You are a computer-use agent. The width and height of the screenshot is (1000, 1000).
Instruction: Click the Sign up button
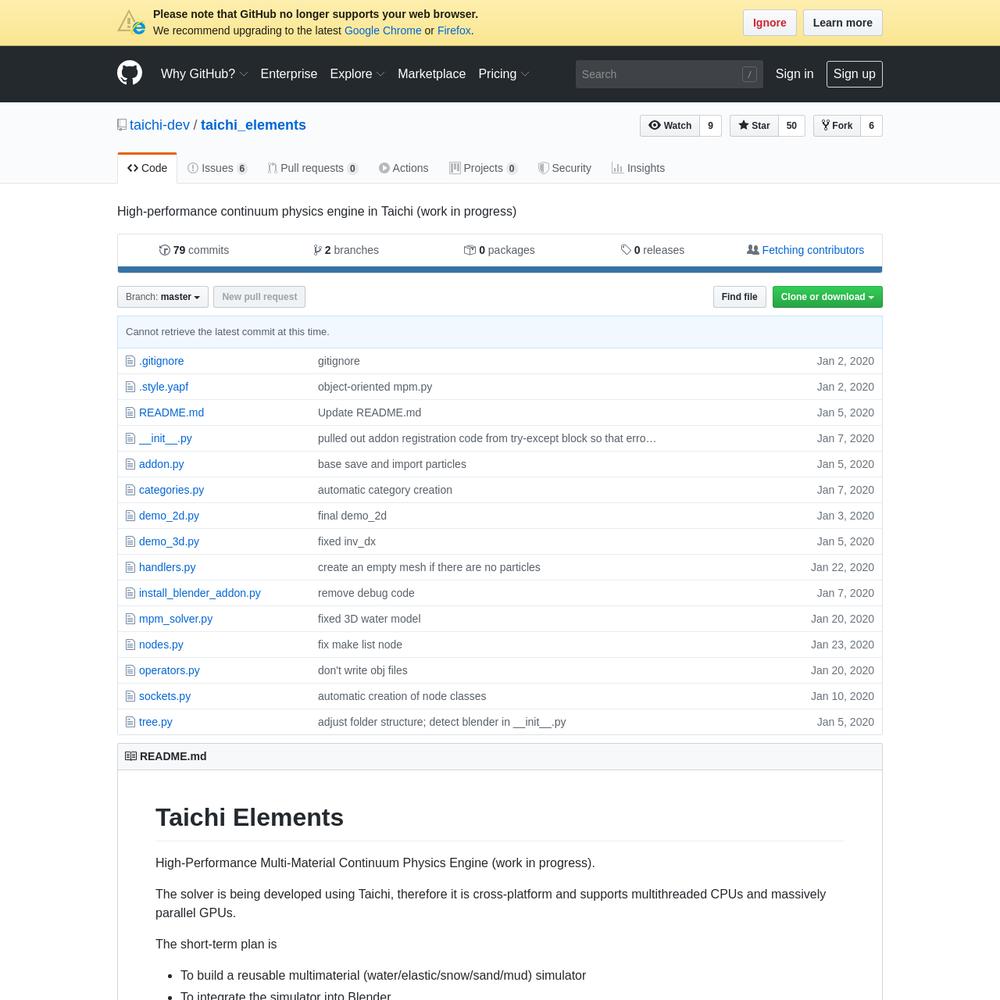pos(854,74)
